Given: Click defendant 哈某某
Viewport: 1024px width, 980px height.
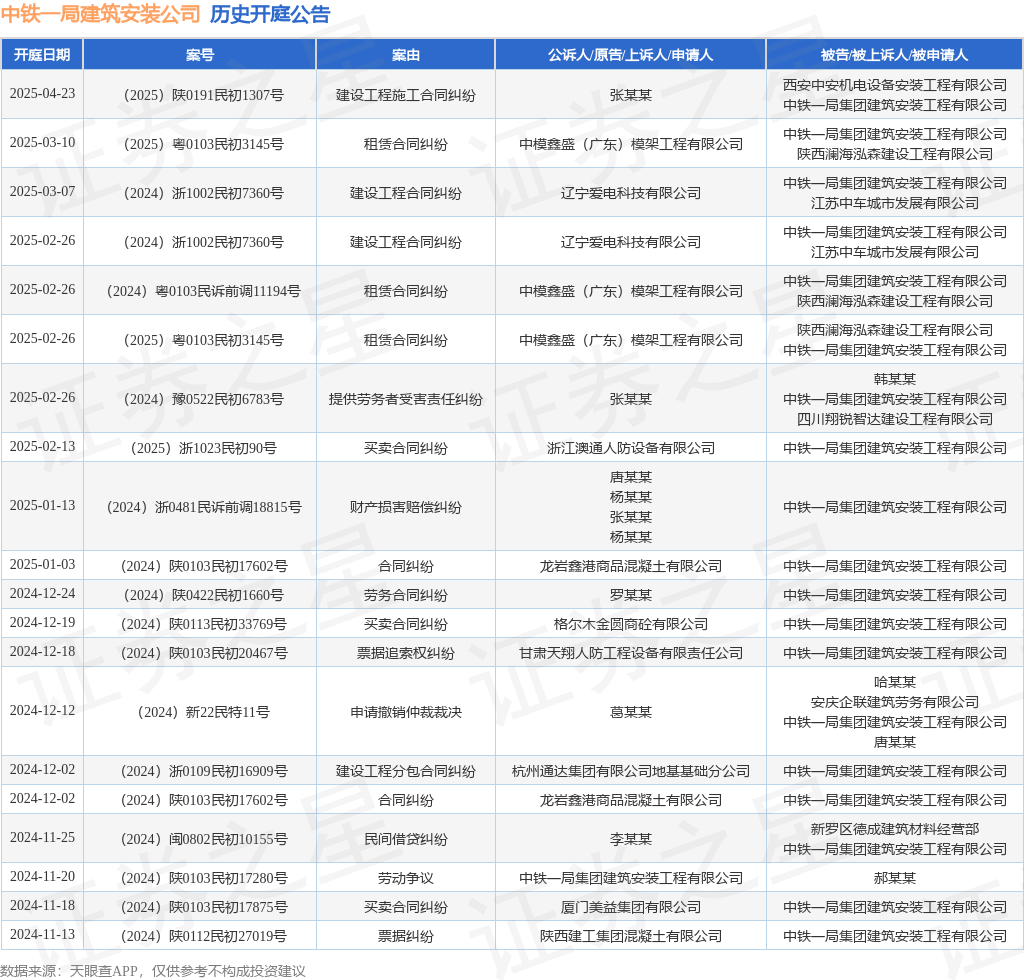Looking at the screenshot, I should (895, 682).
